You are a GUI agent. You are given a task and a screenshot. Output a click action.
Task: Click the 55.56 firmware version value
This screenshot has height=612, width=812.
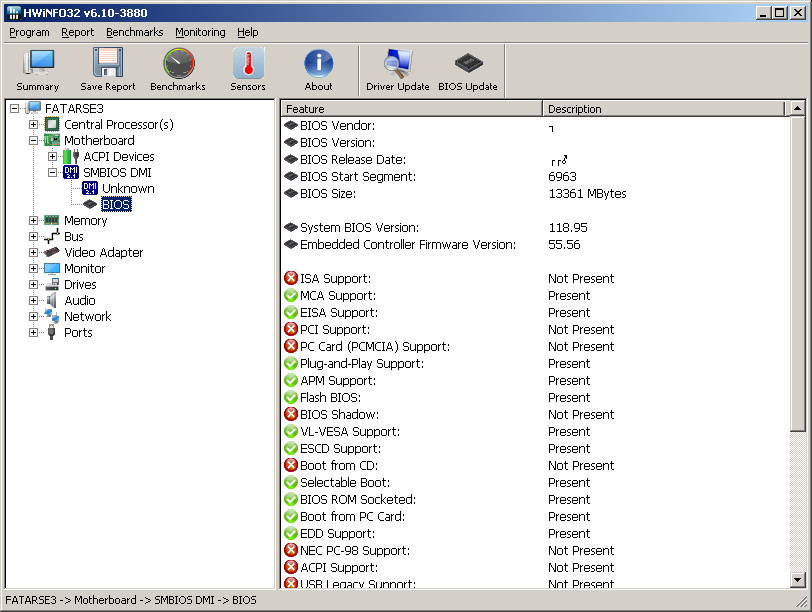(564, 244)
